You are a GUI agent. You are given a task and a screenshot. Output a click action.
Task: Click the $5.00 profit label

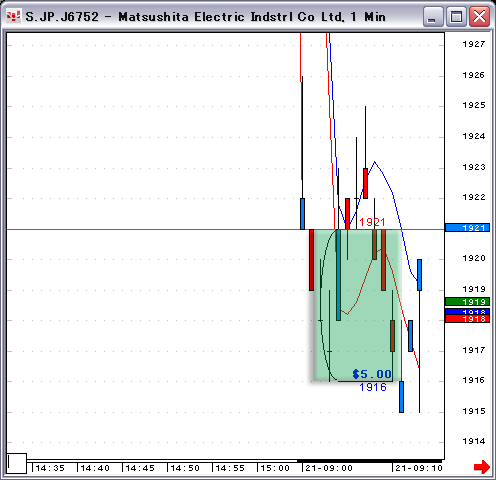click(x=372, y=374)
